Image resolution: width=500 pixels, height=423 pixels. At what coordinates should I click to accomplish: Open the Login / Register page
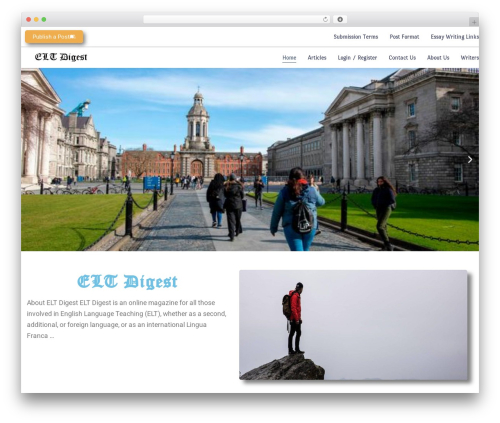[357, 58]
